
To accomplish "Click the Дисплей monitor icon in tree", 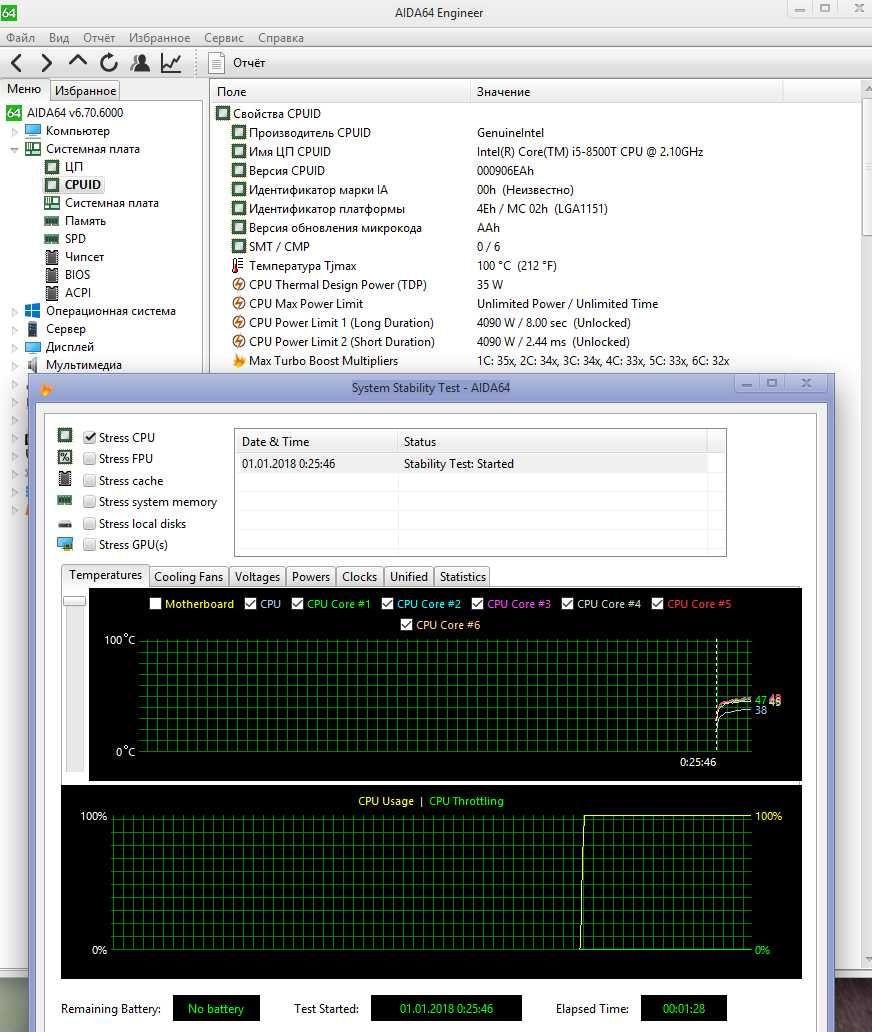I will coord(33,346).
